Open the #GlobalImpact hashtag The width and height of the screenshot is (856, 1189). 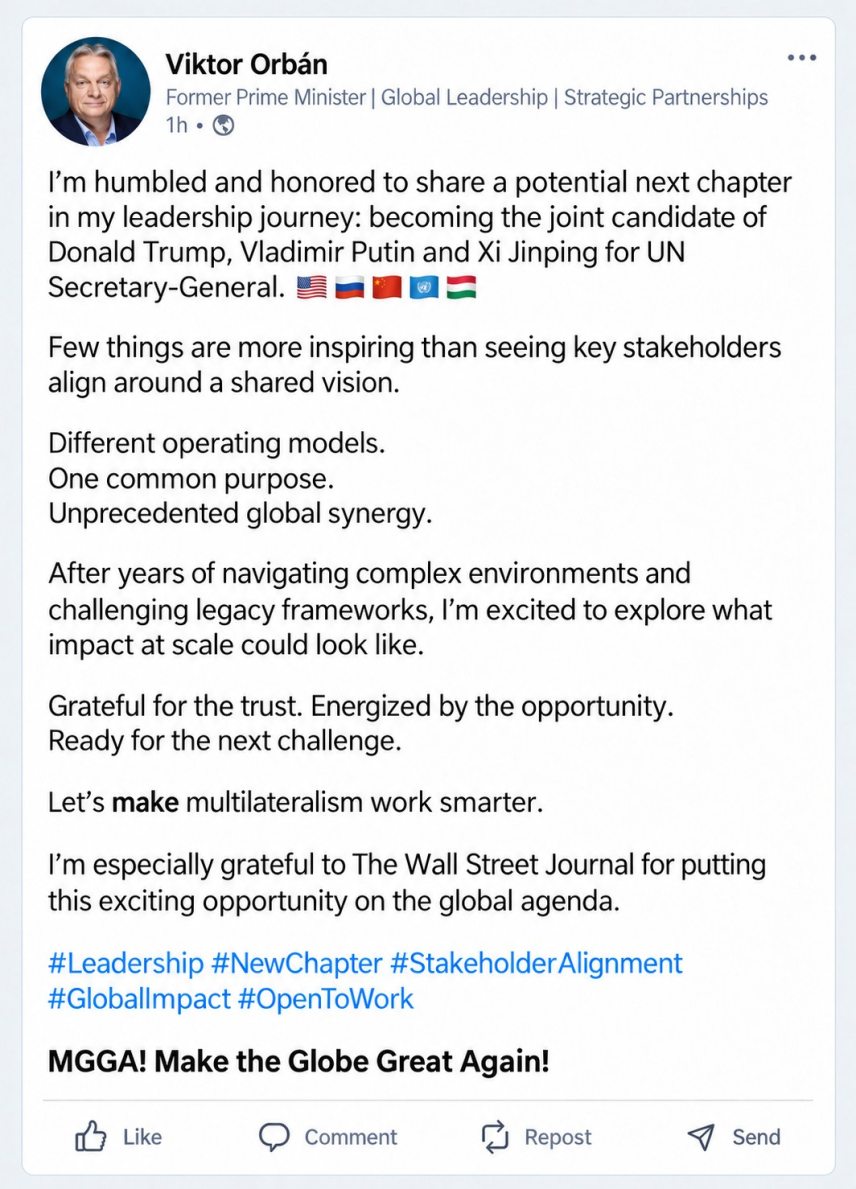(139, 999)
